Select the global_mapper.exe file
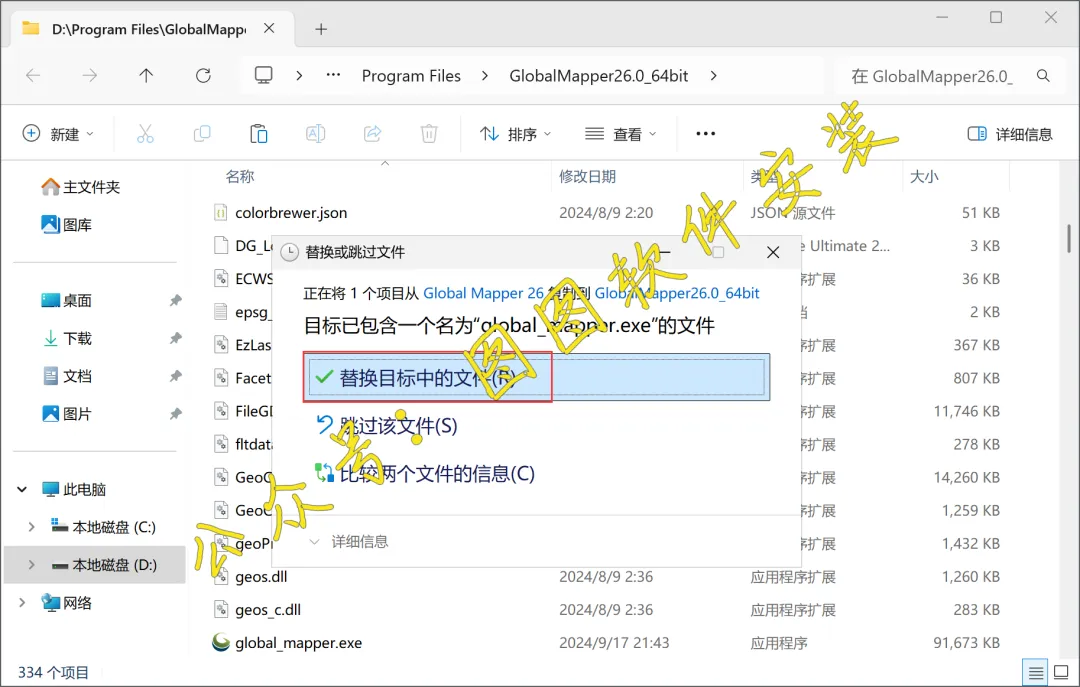Image resolution: width=1080 pixels, height=687 pixels. [x=298, y=643]
